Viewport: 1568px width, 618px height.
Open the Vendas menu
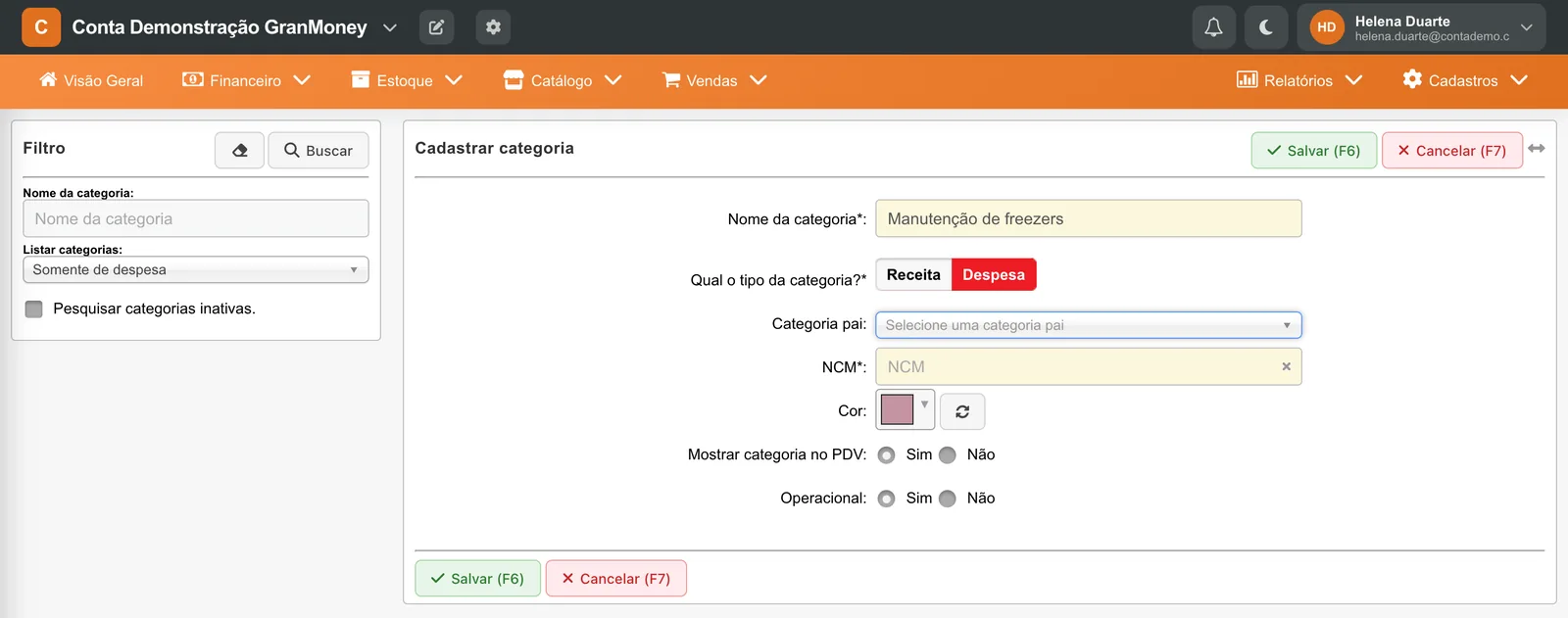point(714,80)
